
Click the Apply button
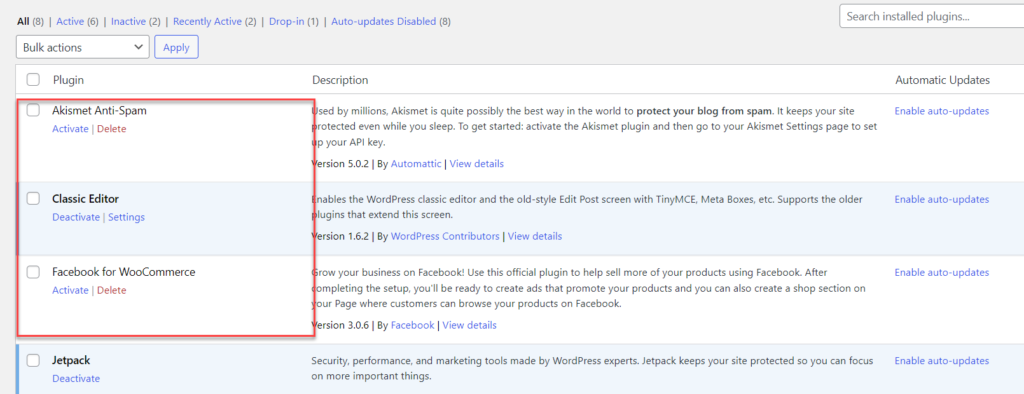[x=176, y=47]
